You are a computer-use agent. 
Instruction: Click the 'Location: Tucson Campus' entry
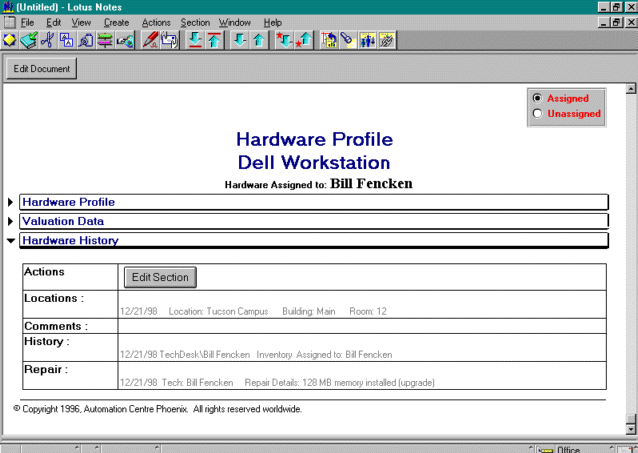218,311
